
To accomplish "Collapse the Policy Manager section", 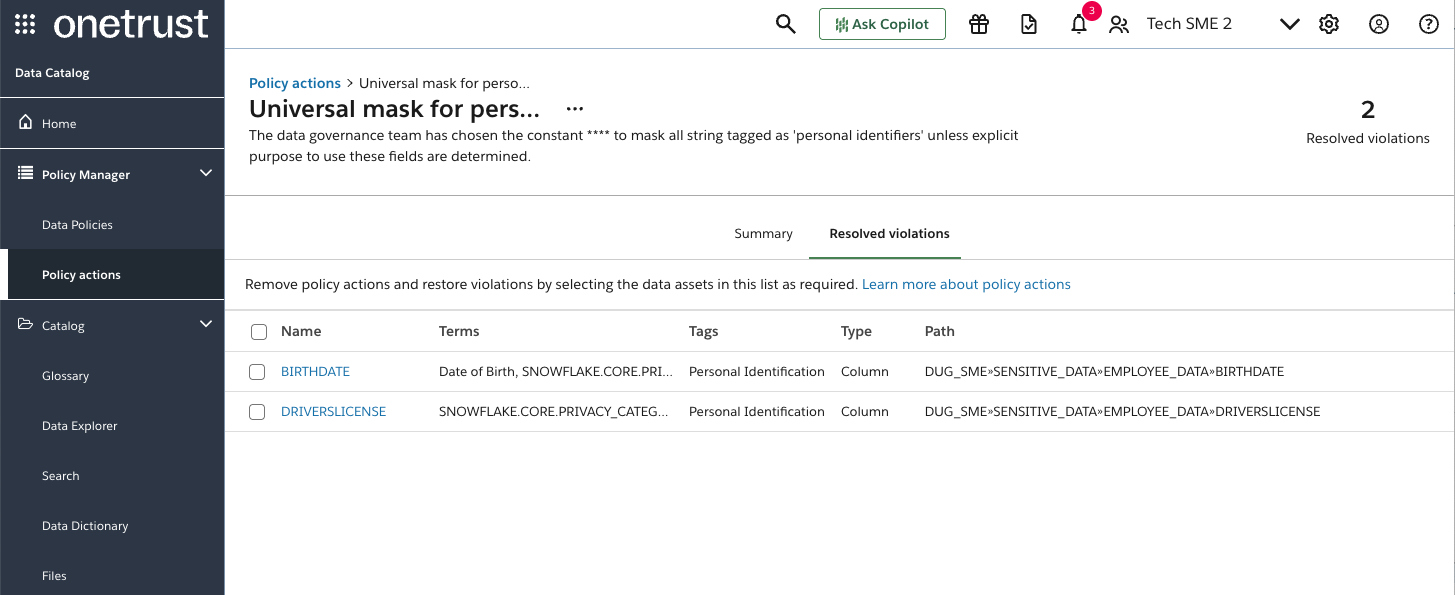I will 205,173.
